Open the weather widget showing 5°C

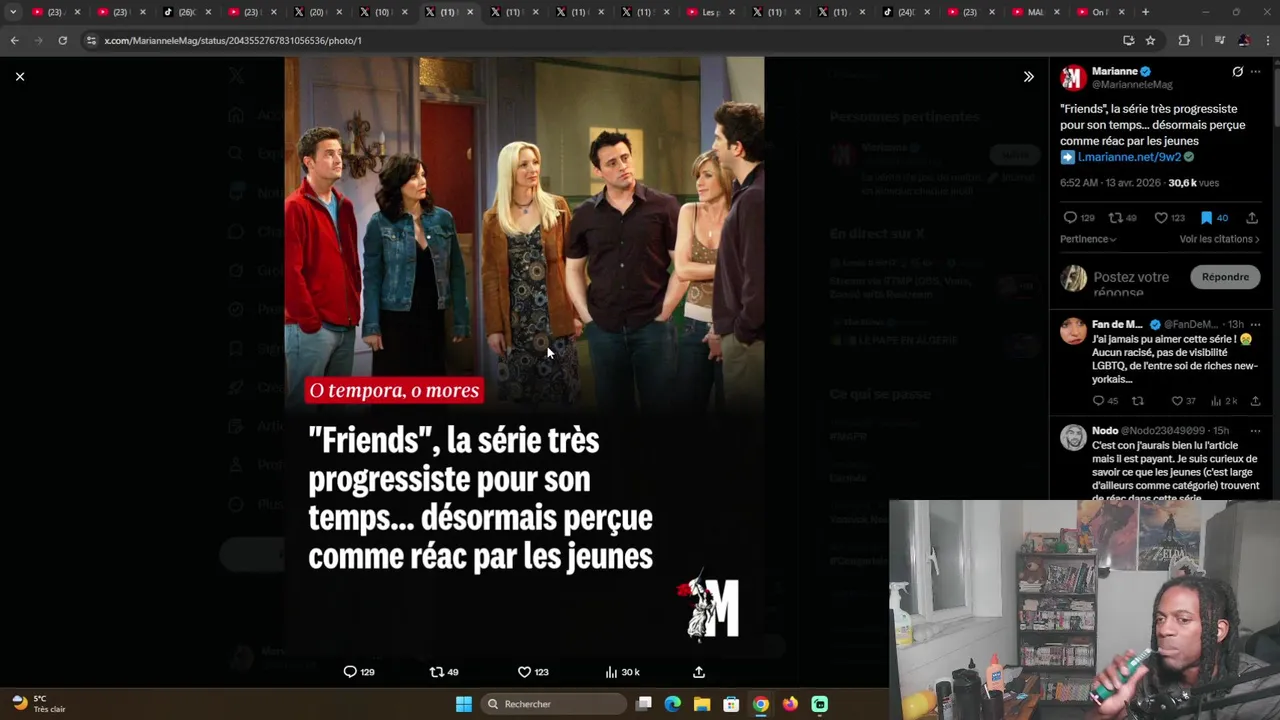click(x=40, y=704)
